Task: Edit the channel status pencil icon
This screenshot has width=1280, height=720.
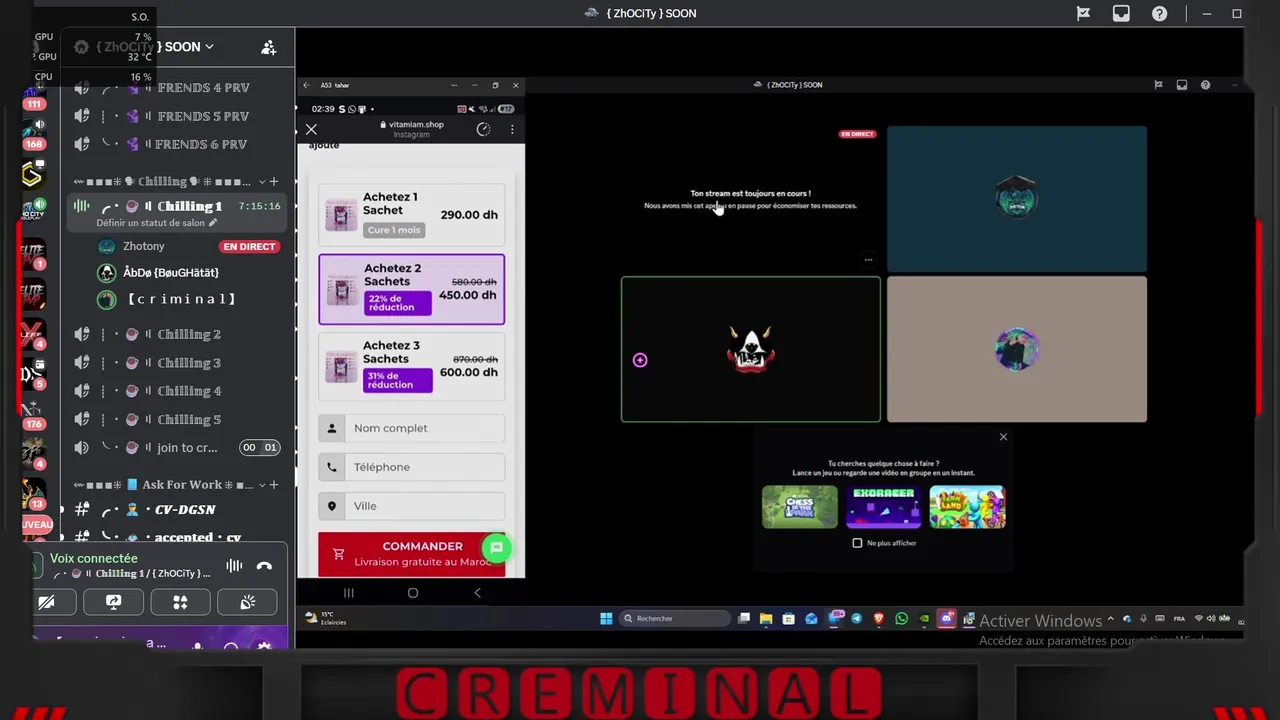Action: click(212, 223)
